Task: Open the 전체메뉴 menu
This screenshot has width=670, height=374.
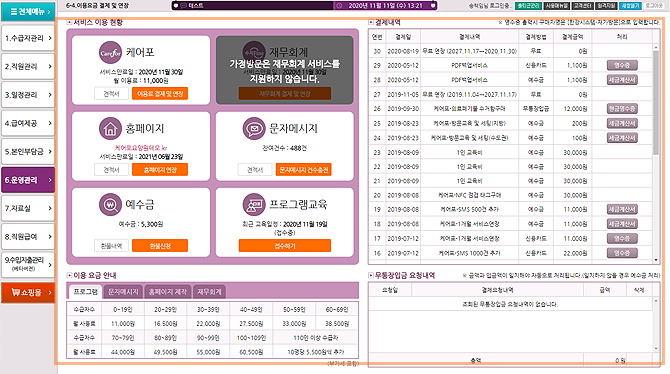Action: click(28, 12)
